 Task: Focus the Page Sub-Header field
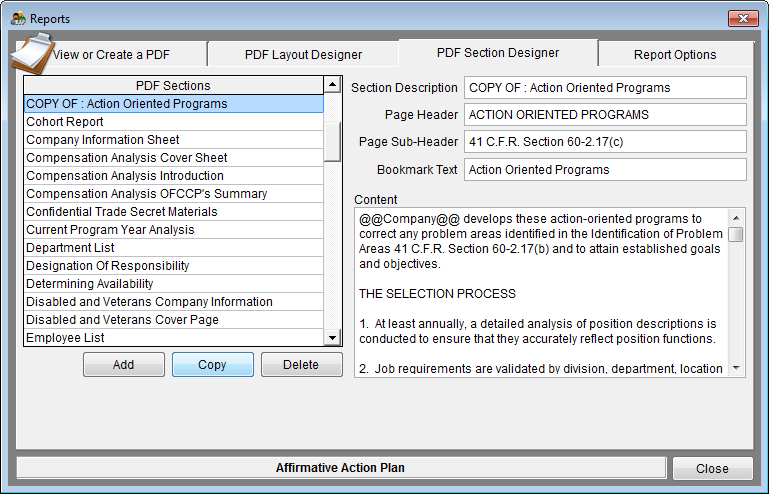605,142
